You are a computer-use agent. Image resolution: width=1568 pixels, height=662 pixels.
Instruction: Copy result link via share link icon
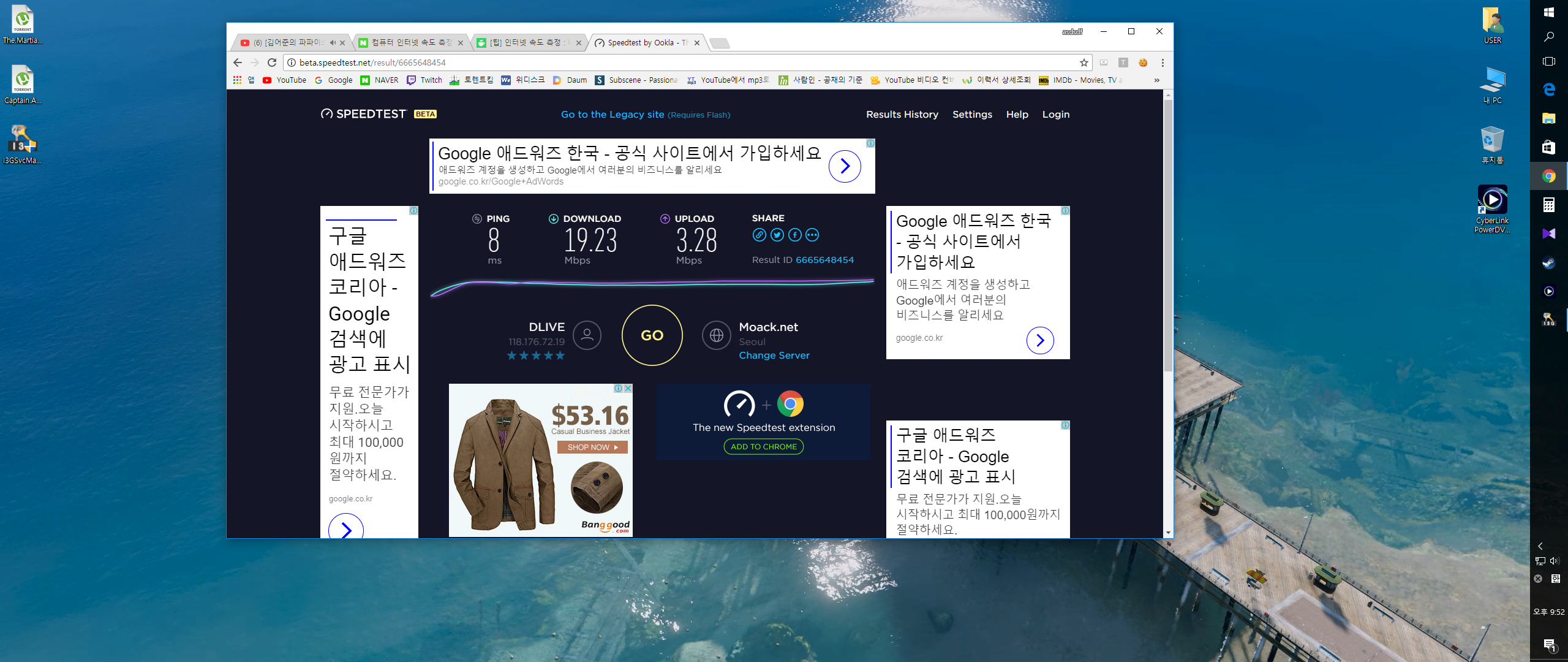click(759, 235)
